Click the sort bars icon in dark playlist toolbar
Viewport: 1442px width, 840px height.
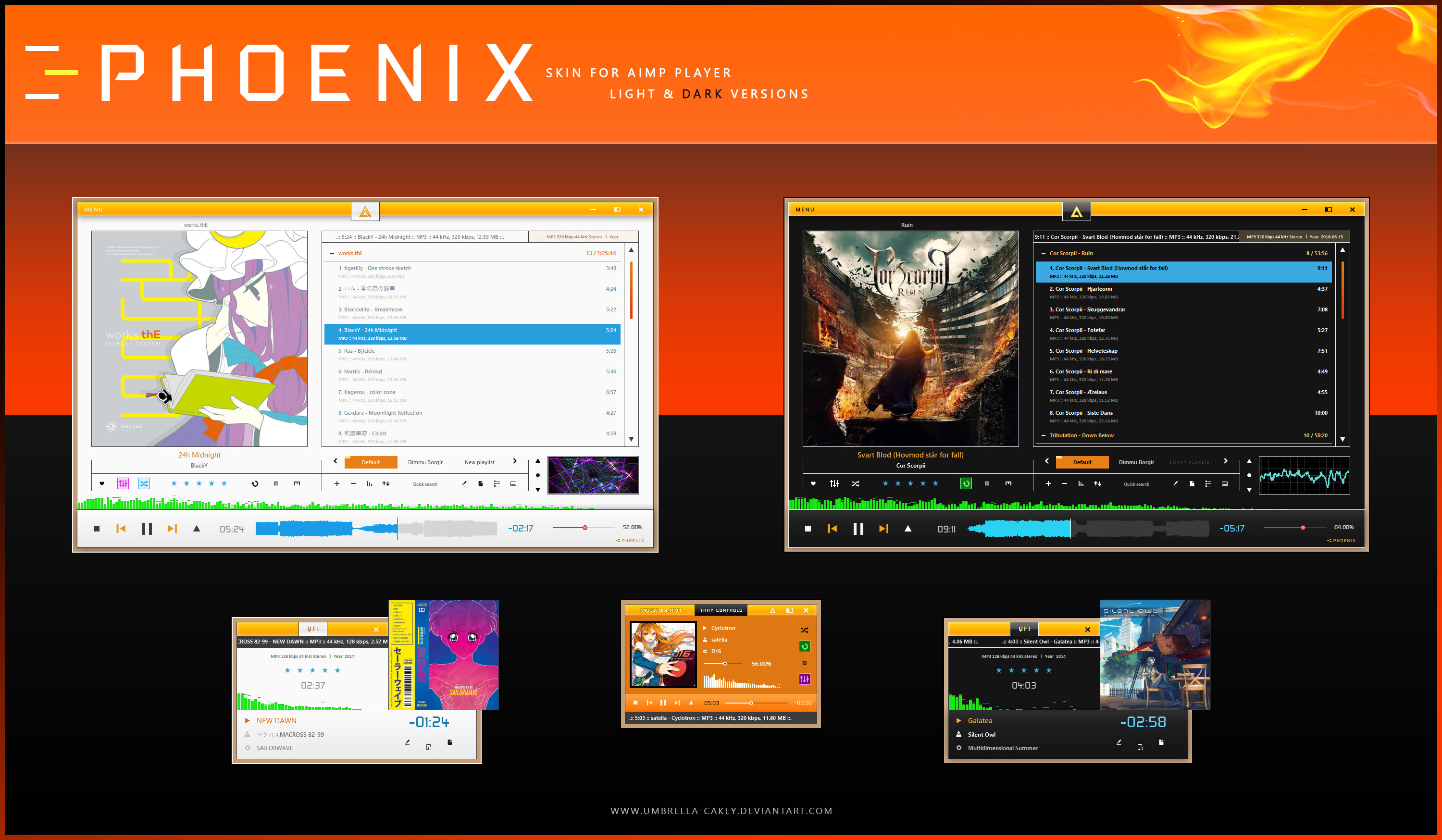[x=1081, y=484]
